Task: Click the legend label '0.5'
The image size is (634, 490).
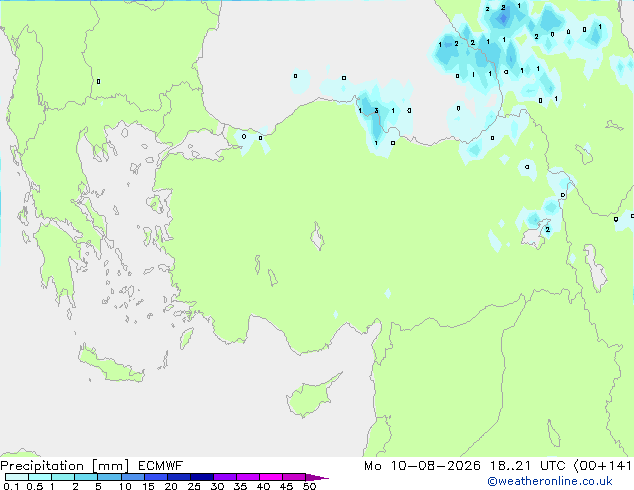Action: point(35,486)
